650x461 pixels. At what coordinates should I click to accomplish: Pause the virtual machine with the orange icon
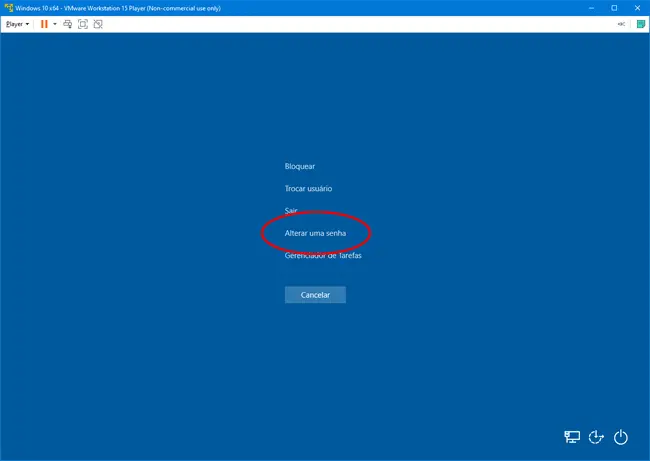click(43, 23)
